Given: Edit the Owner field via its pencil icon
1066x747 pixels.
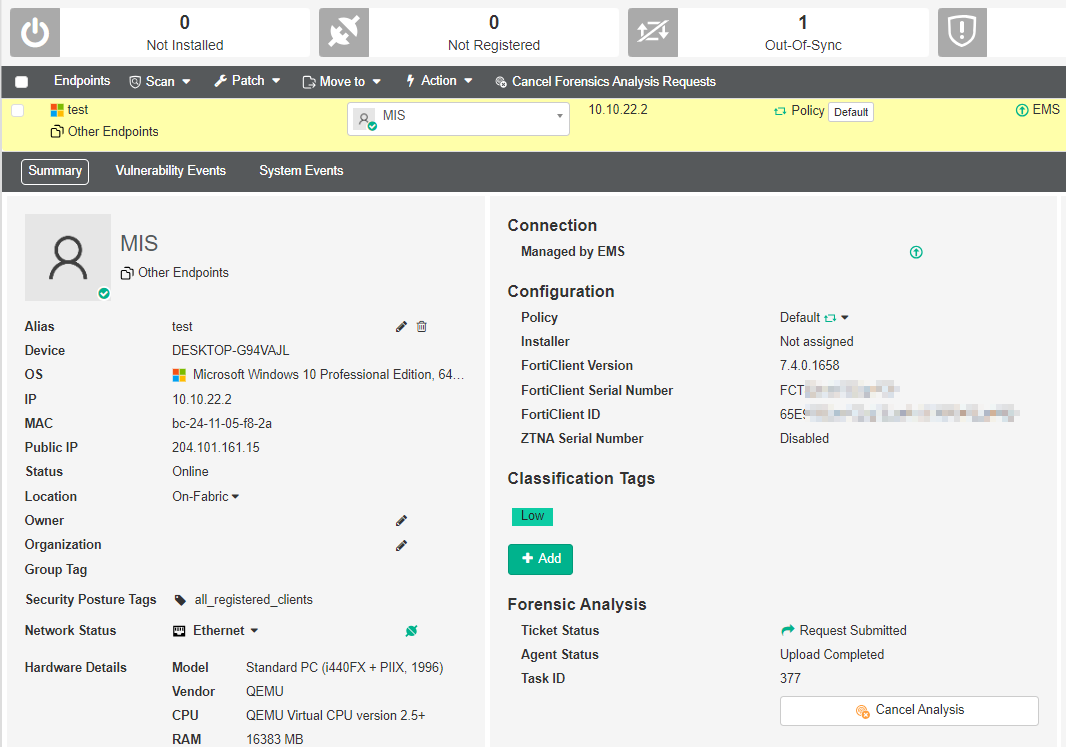Looking at the screenshot, I should pos(401,520).
